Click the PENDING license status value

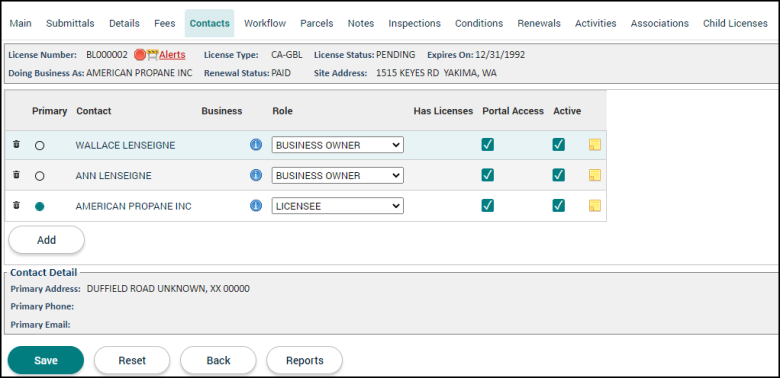[x=395, y=55]
